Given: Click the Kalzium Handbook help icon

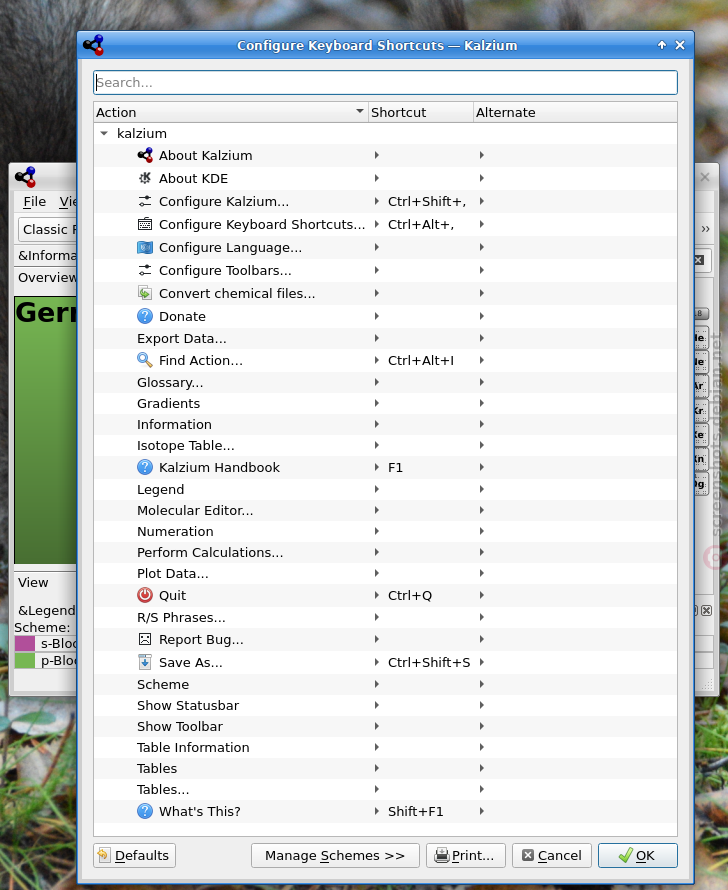Looking at the screenshot, I should click(145, 467).
